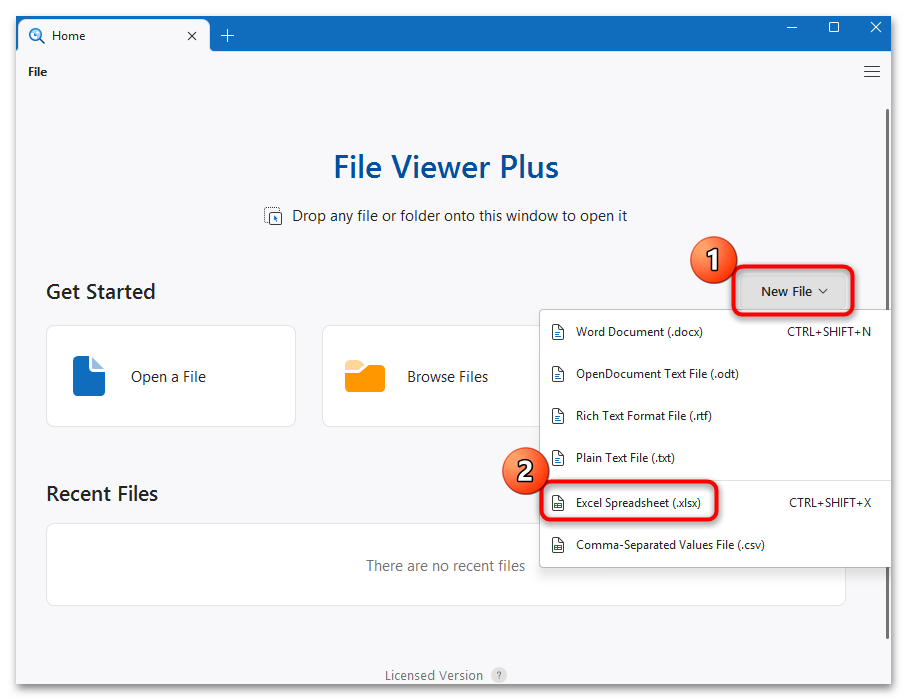
Task: Click the Comma-Separated Values file icon
Action: (x=558, y=544)
